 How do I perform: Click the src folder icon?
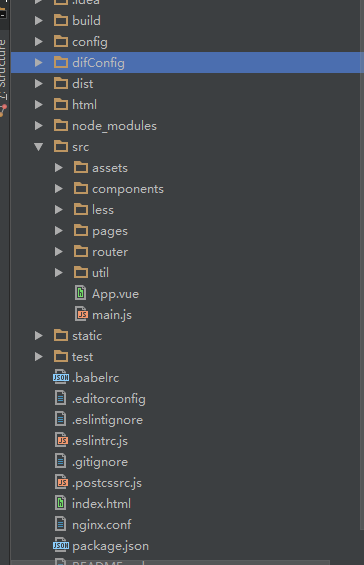tap(61, 146)
